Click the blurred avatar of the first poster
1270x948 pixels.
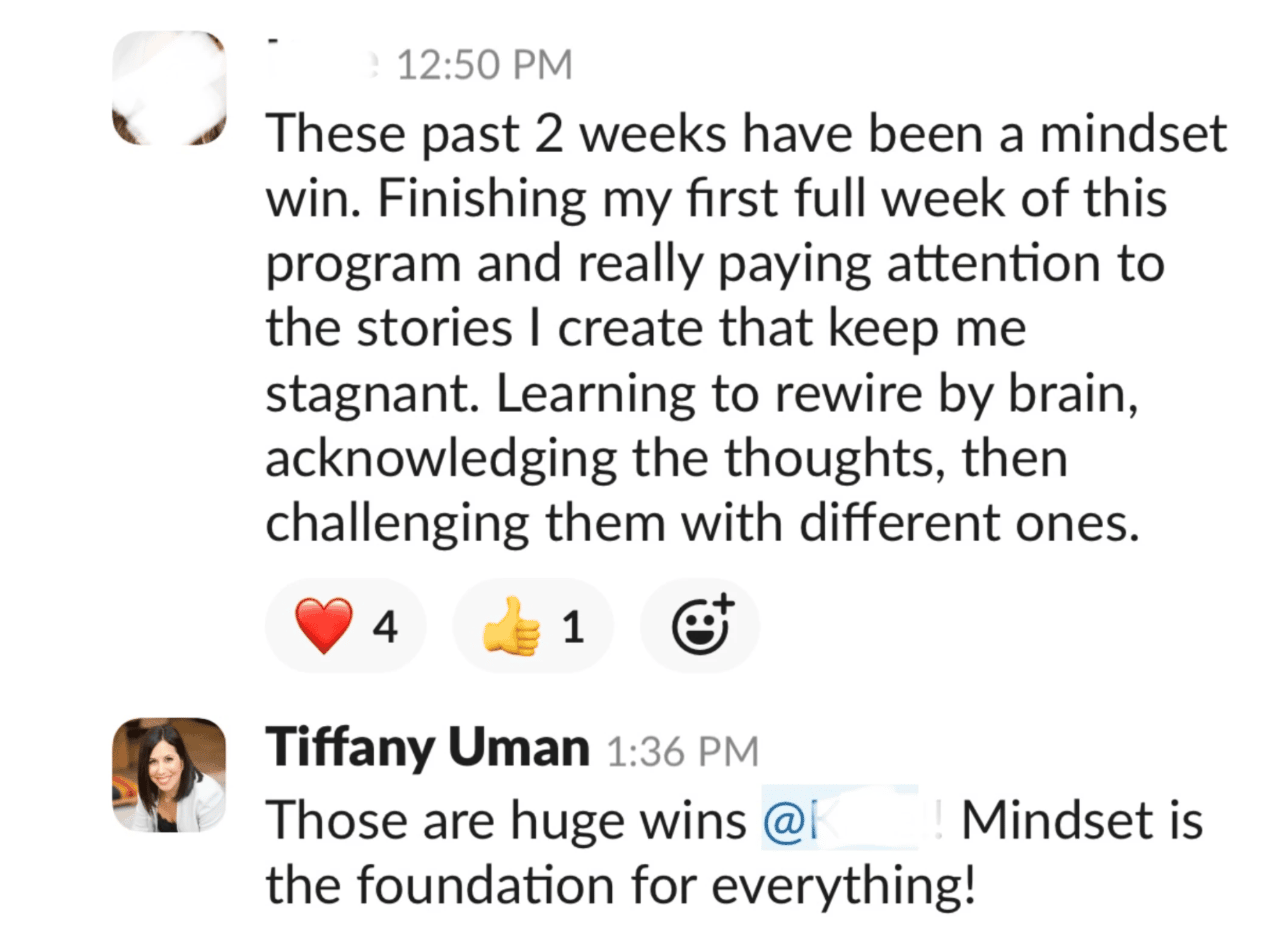point(168,88)
